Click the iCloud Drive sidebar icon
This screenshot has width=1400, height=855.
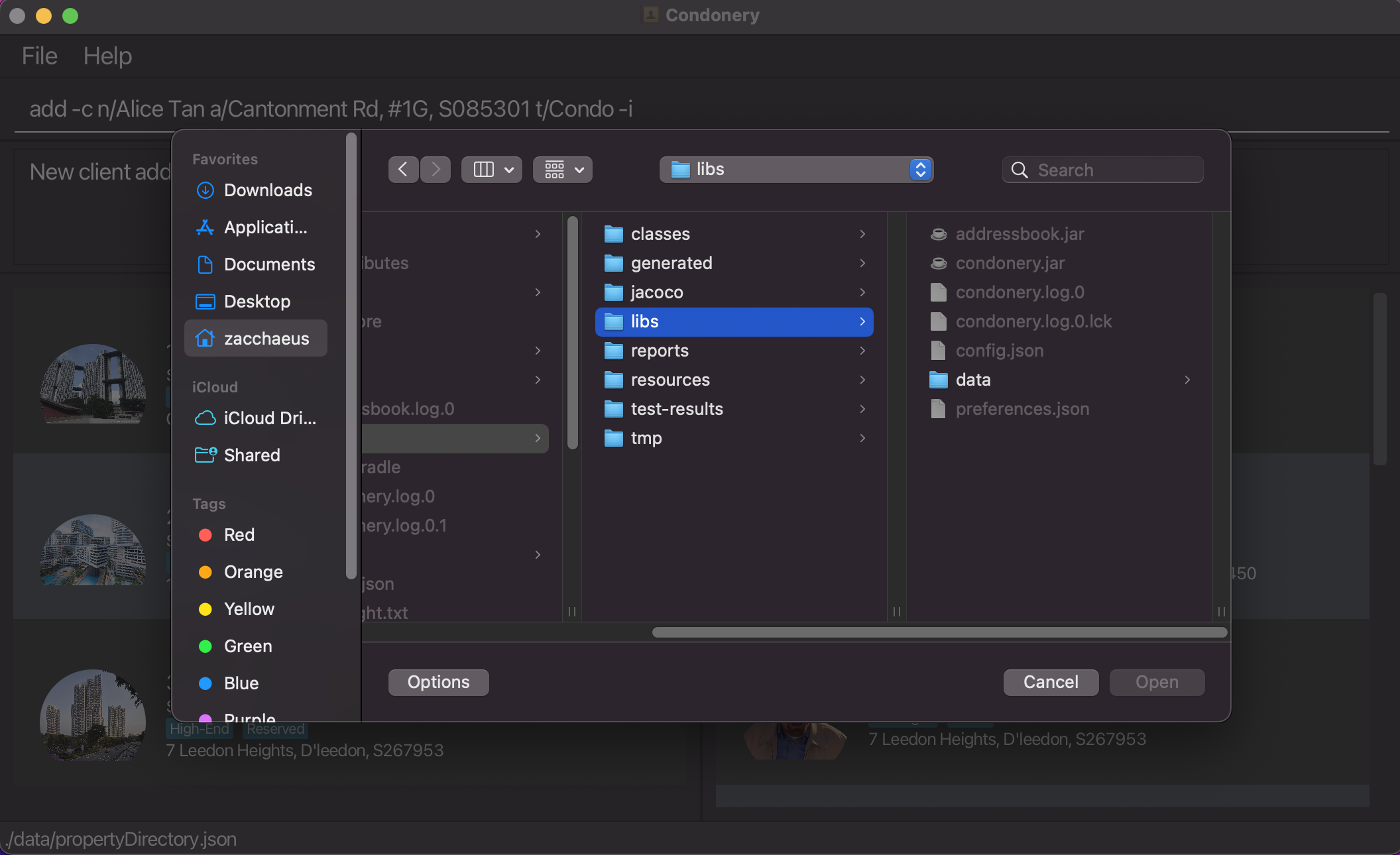(204, 419)
